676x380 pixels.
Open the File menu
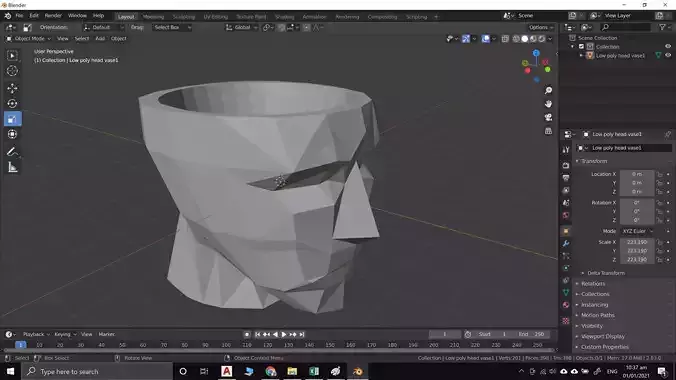tap(19, 16)
